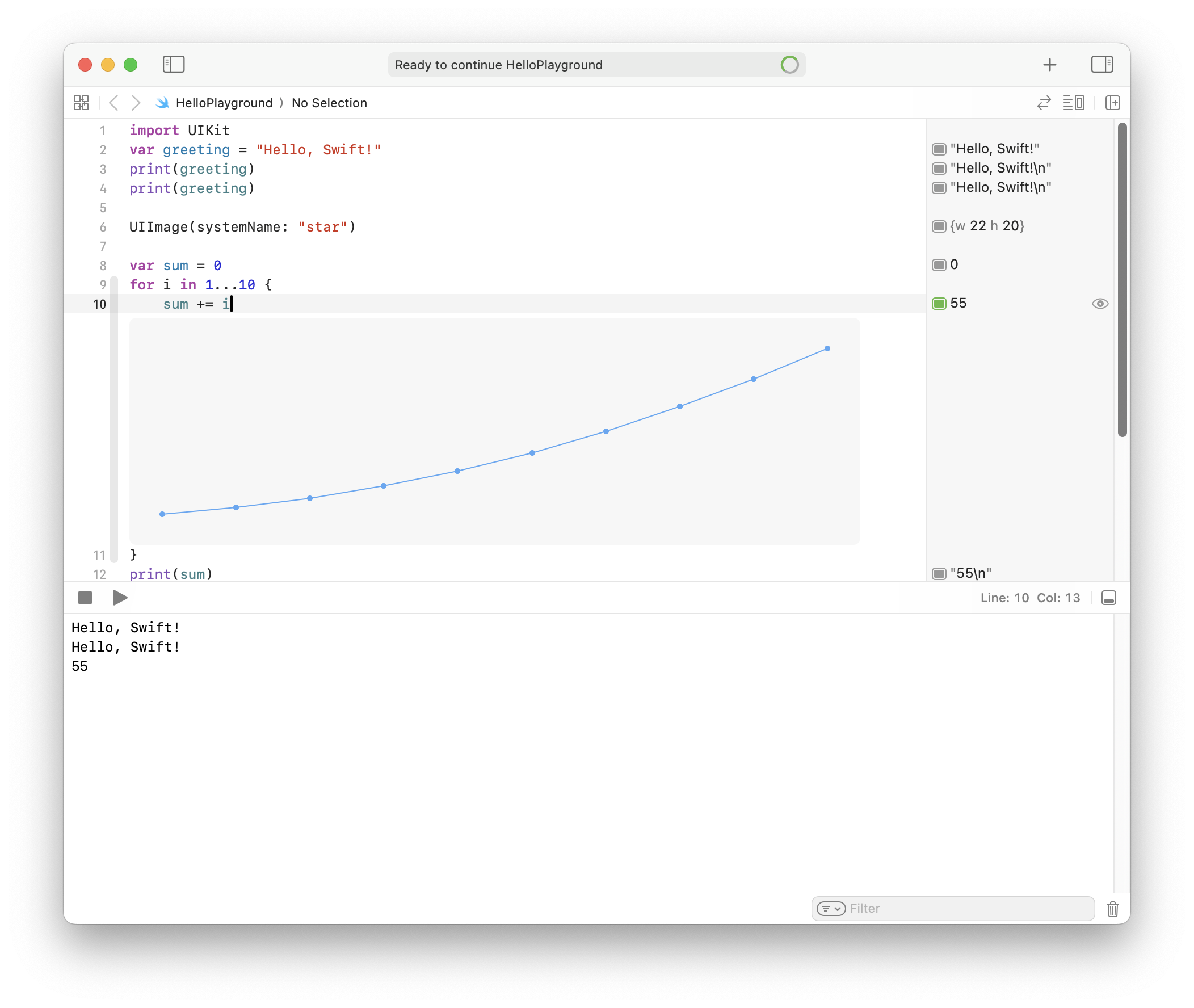Toggle the inspector panel on the right
This screenshot has height=1008, width=1194.
click(1101, 65)
